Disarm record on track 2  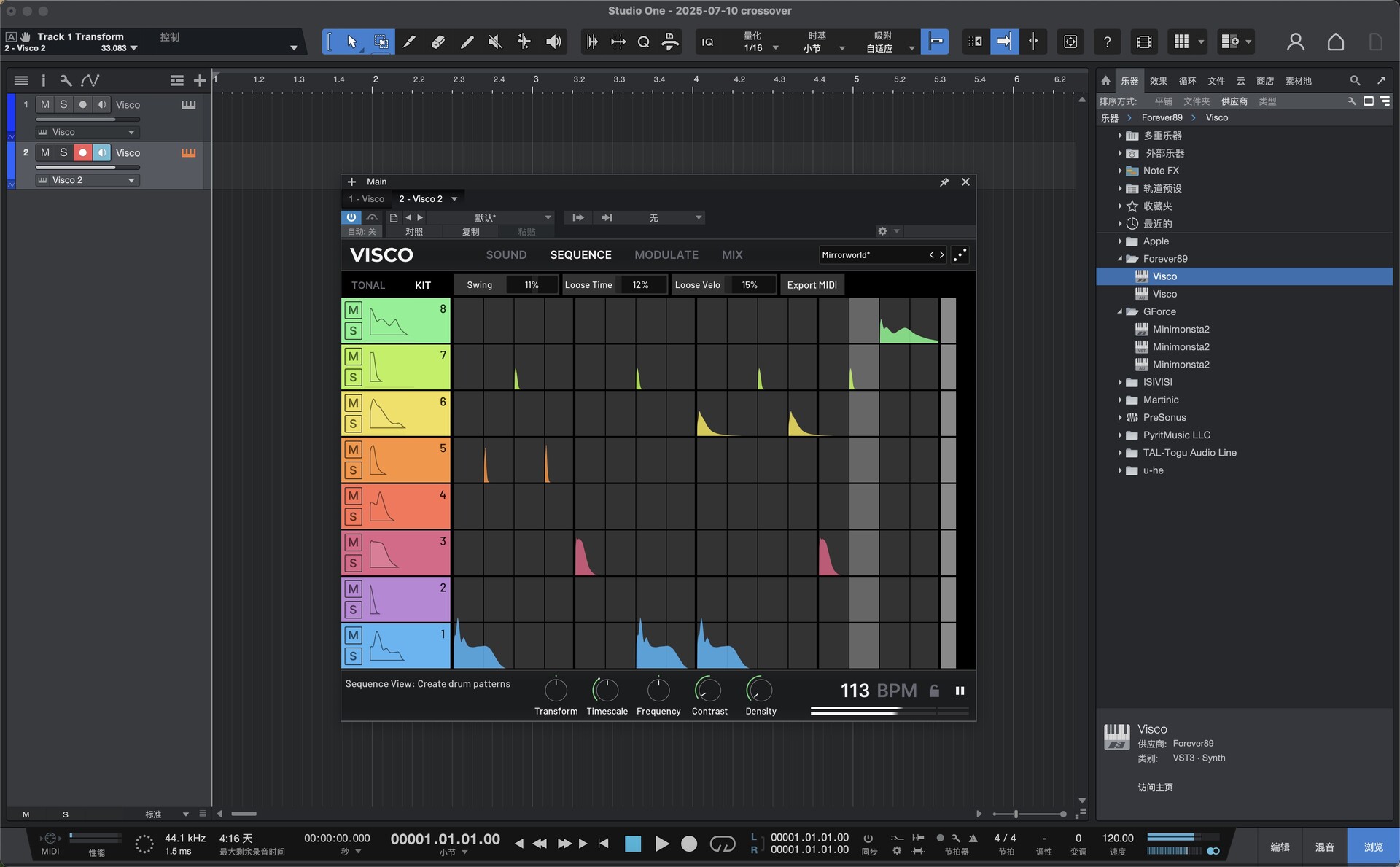pos(82,152)
